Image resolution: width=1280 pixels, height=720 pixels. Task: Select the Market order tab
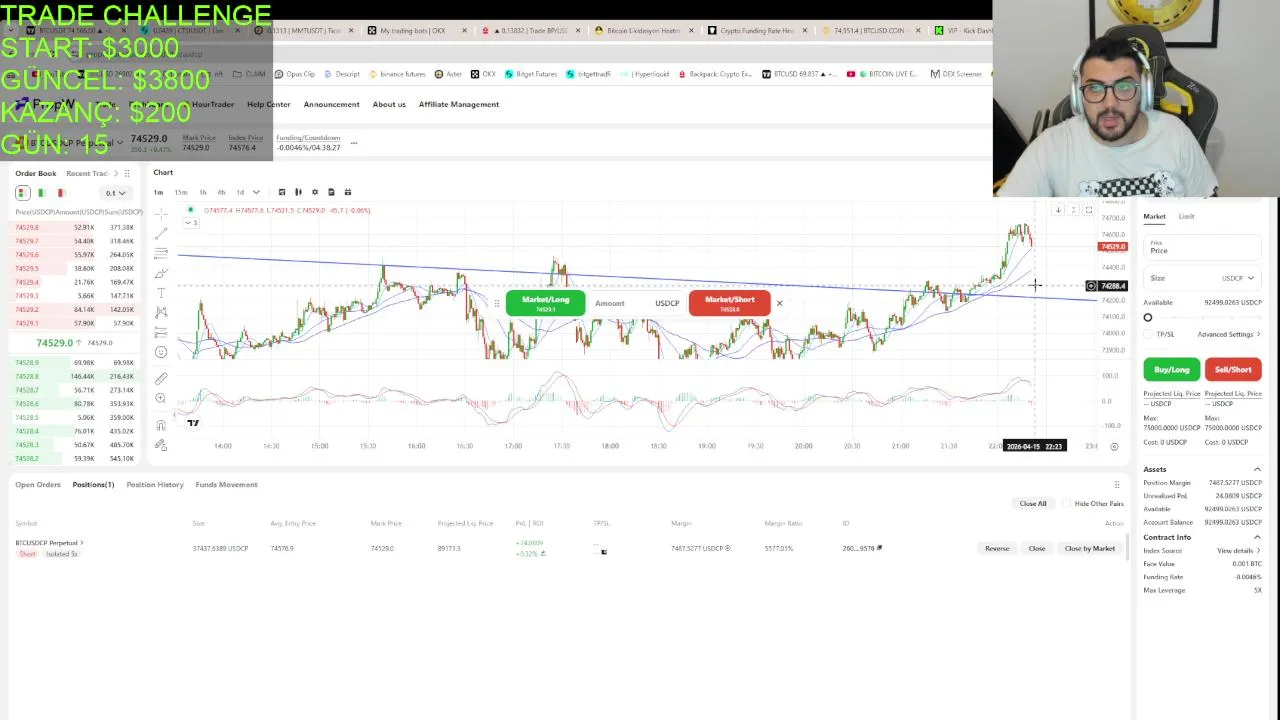pos(1154,216)
